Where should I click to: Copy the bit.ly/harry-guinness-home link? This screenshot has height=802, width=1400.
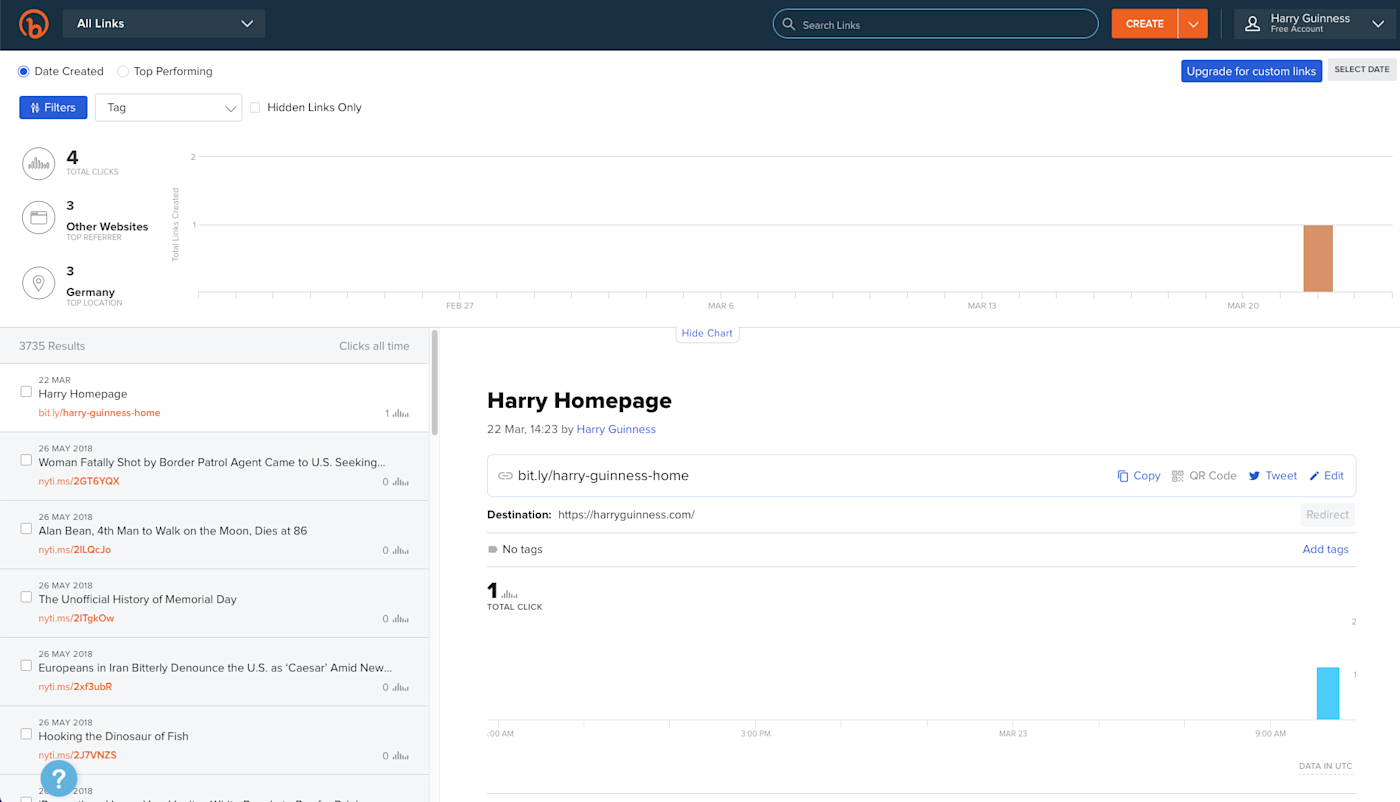pos(1139,476)
